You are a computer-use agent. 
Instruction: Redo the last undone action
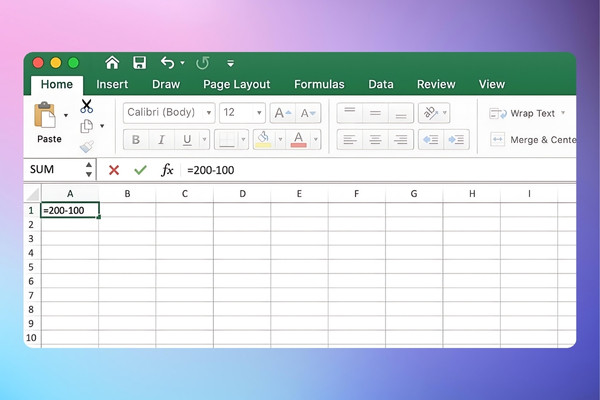tap(202, 63)
